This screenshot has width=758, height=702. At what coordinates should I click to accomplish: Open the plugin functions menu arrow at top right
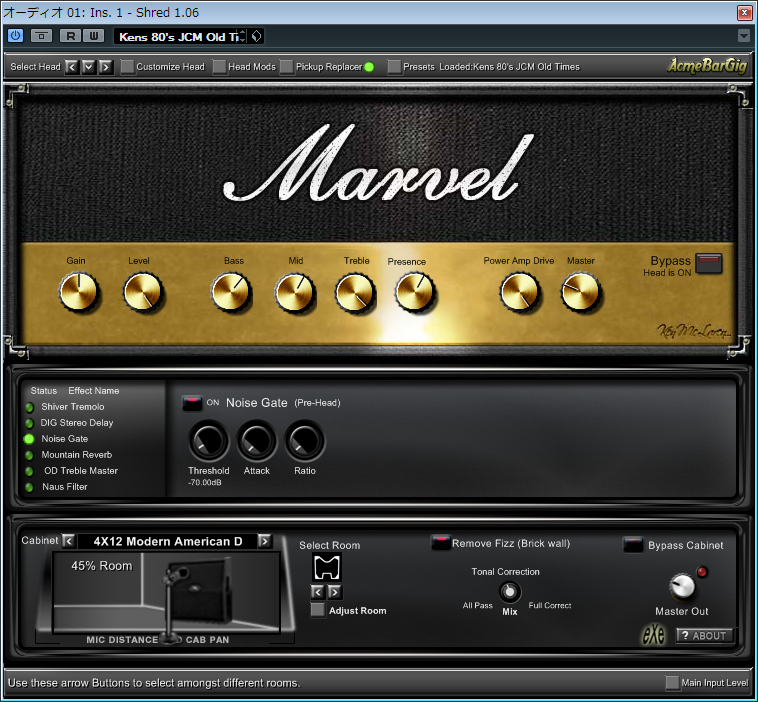744,36
